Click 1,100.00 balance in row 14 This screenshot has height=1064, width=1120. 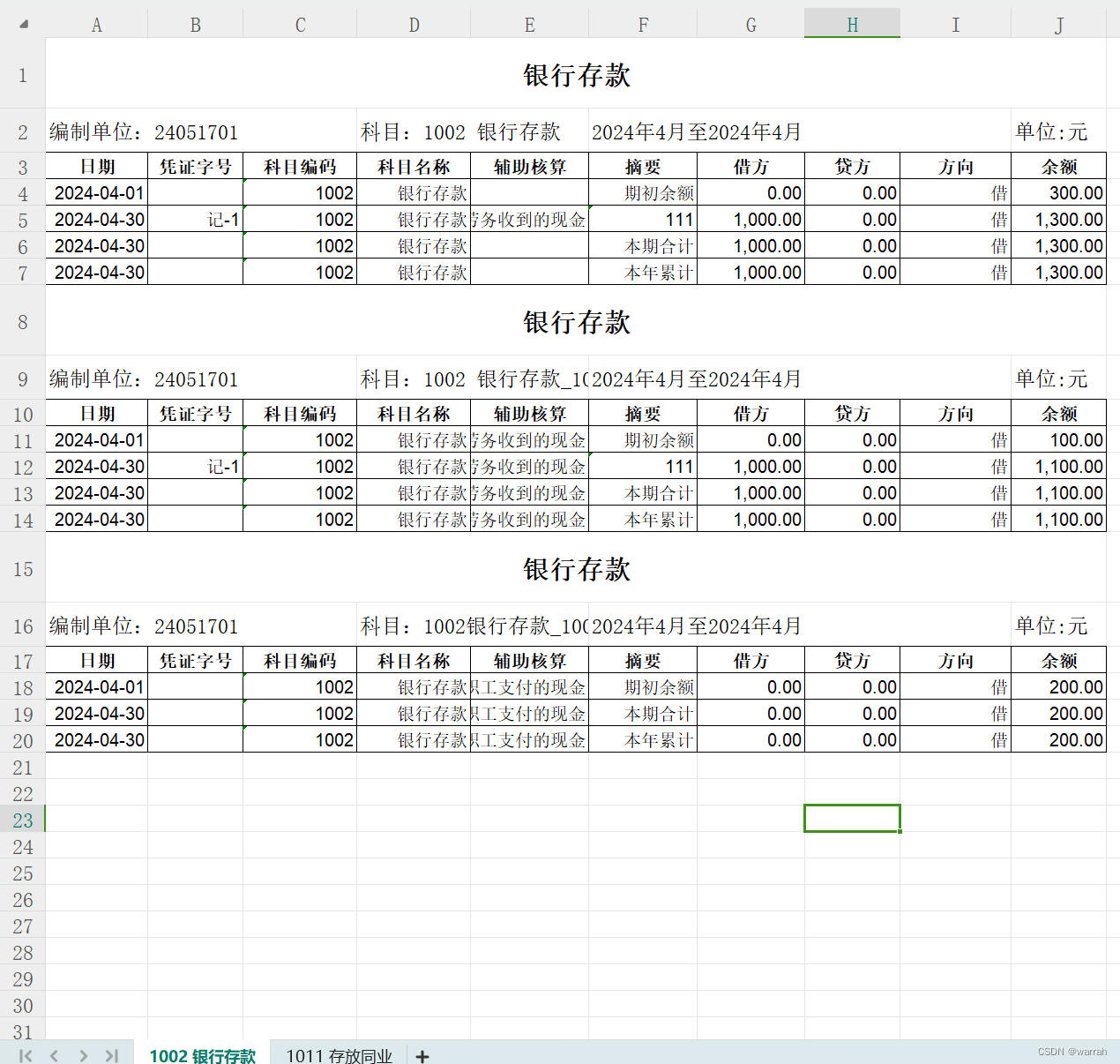(x=1058, y=520)
